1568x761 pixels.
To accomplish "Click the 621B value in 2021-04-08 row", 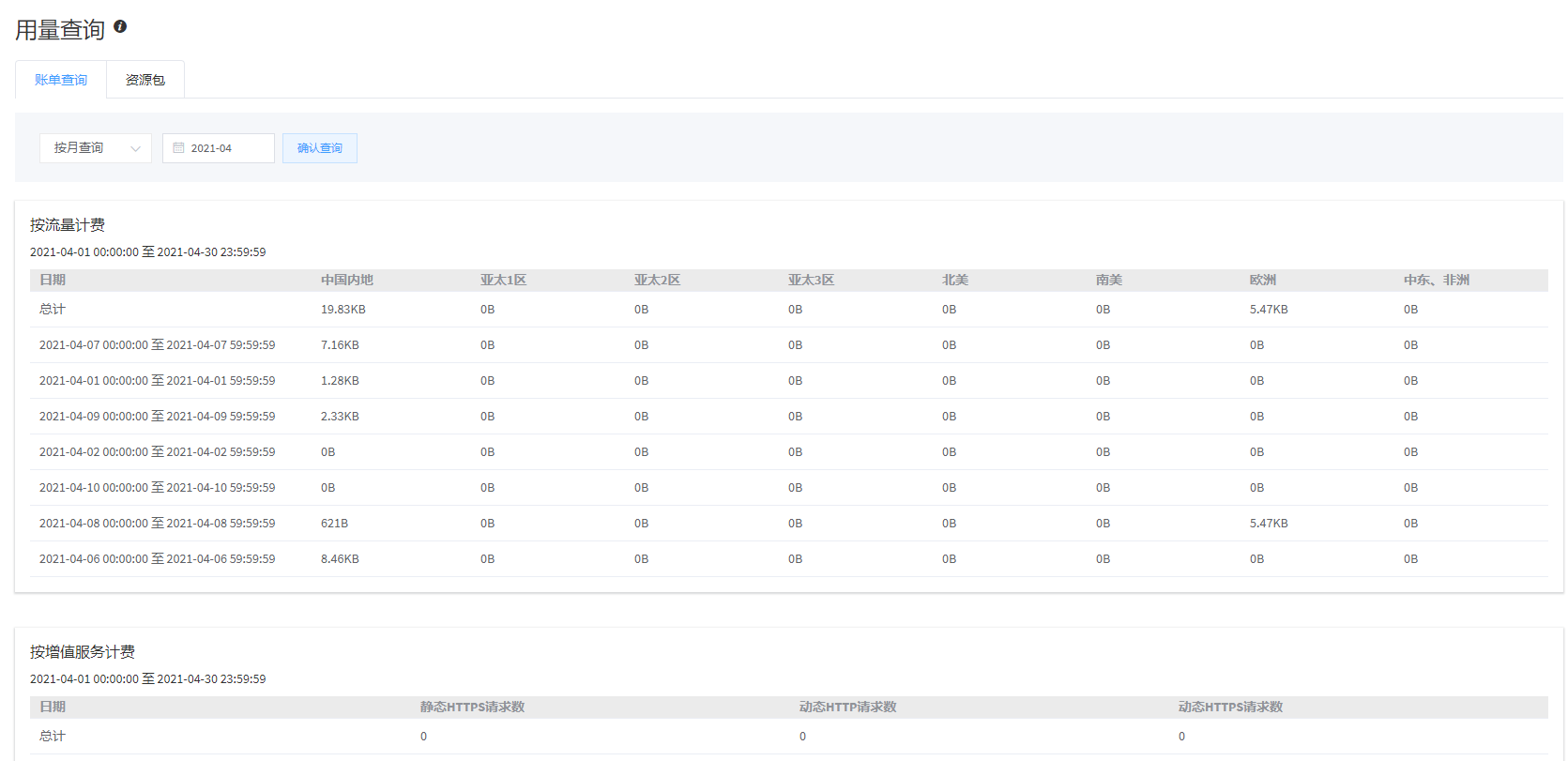I will pos(334,524).
